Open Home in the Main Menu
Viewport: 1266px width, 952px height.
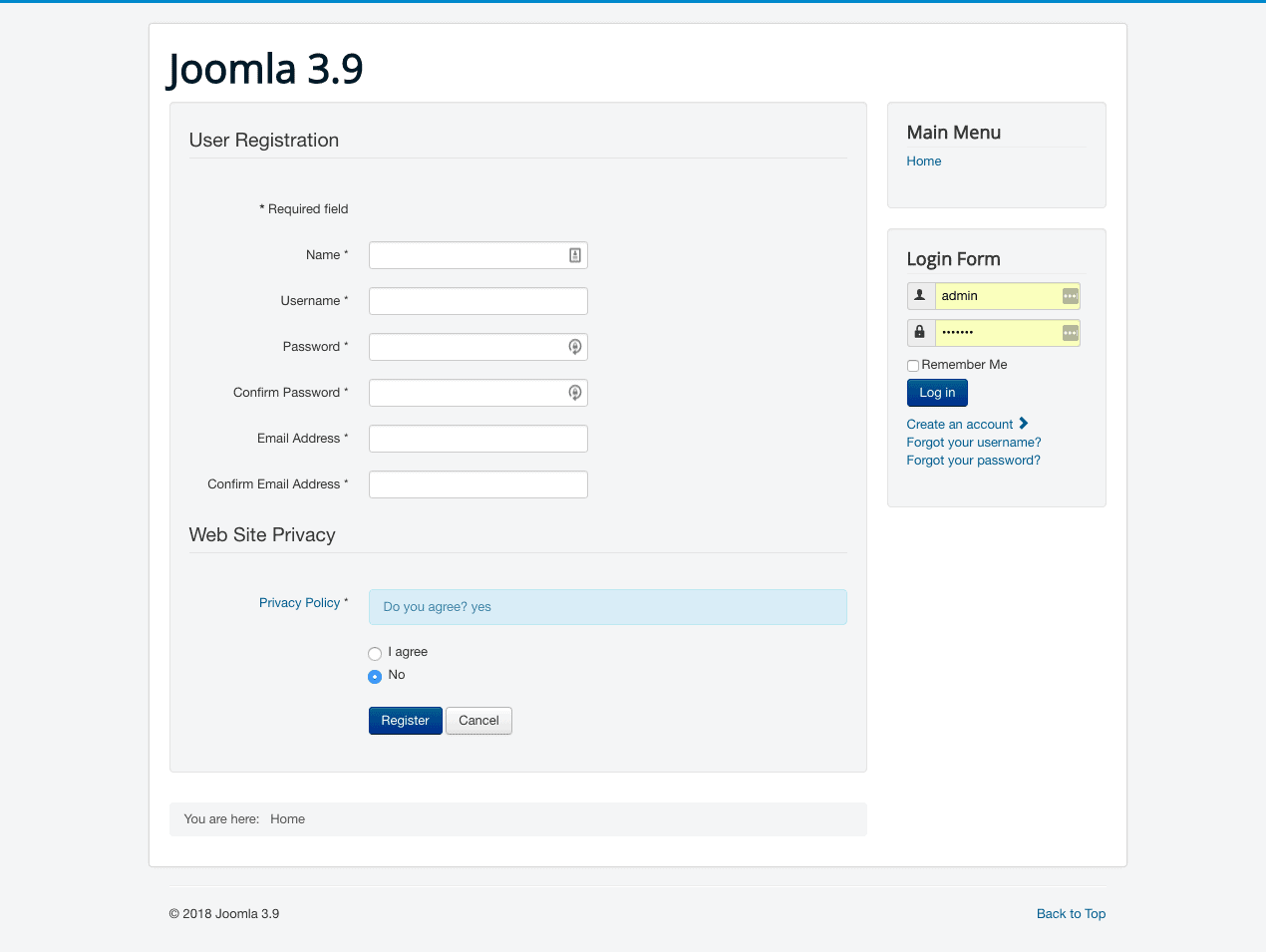coord(924,161)
